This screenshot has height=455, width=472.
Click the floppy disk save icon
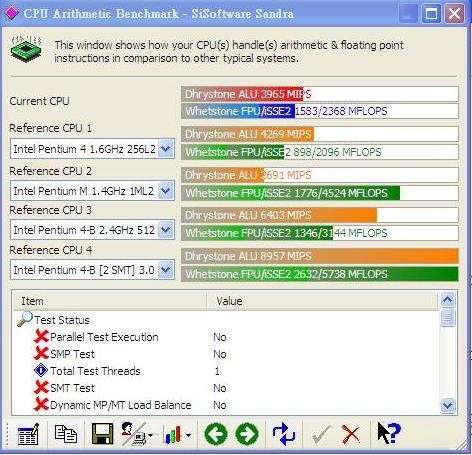[102, 434]
